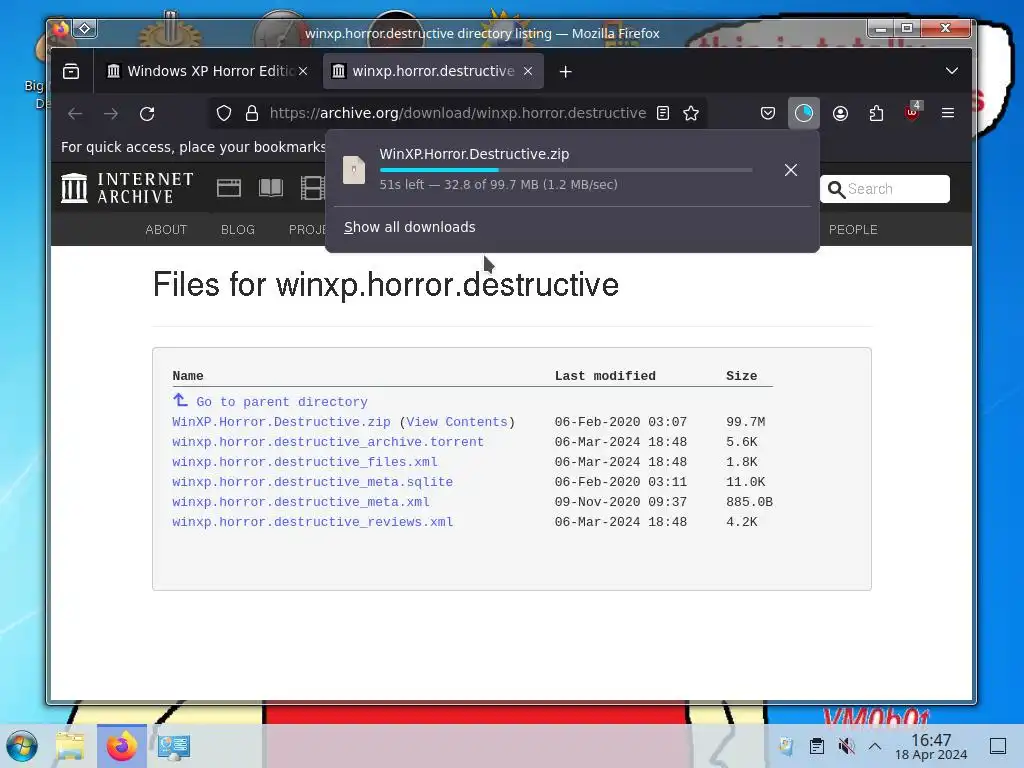Open the uBlock Origin extension popup
Screen dimensions: 1024x768
912,114
